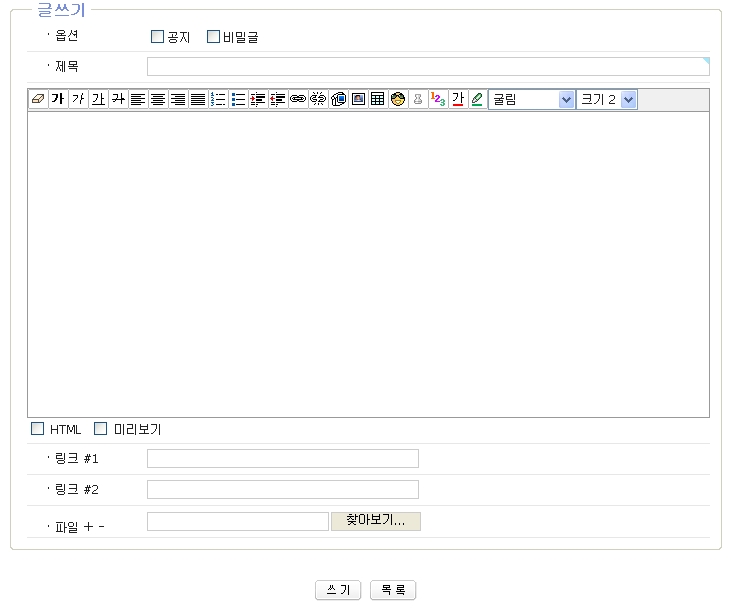Screen dimensions: 731x612
Task: Justify the text alignment
Action: coord(198,99)
